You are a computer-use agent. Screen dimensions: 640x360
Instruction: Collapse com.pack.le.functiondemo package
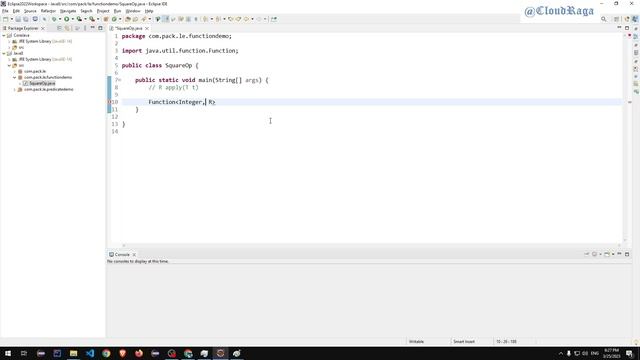tap(15, 77)
